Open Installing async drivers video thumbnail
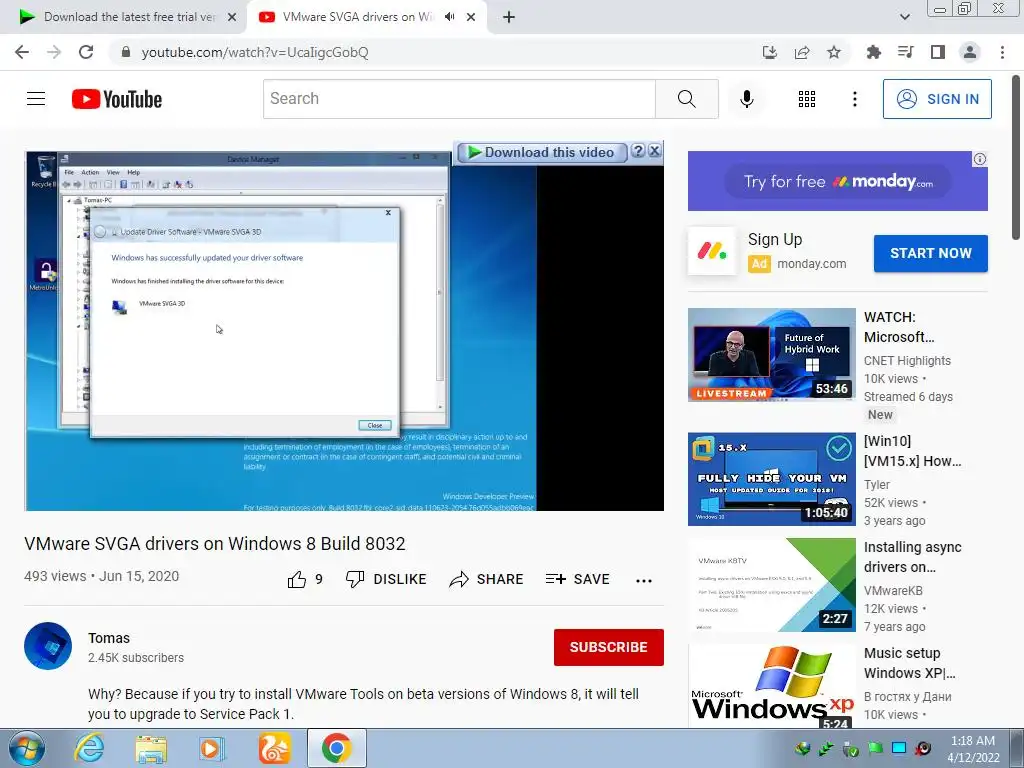Screen dimensions: 1024x768 771,584
